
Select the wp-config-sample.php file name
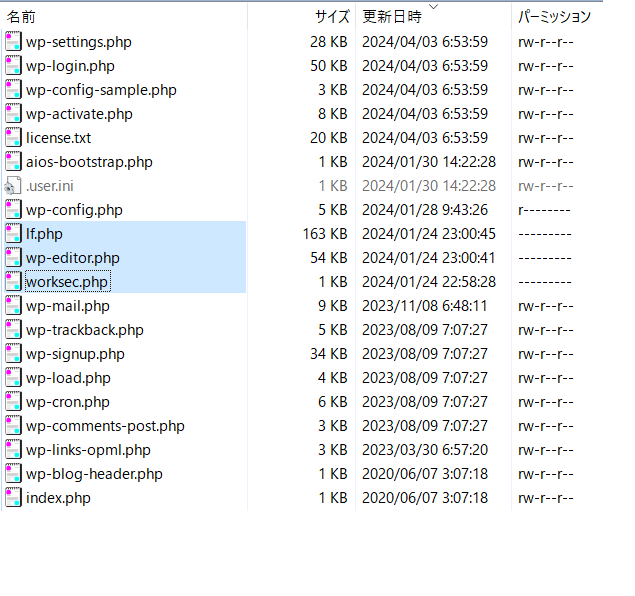tap(101, 90)
